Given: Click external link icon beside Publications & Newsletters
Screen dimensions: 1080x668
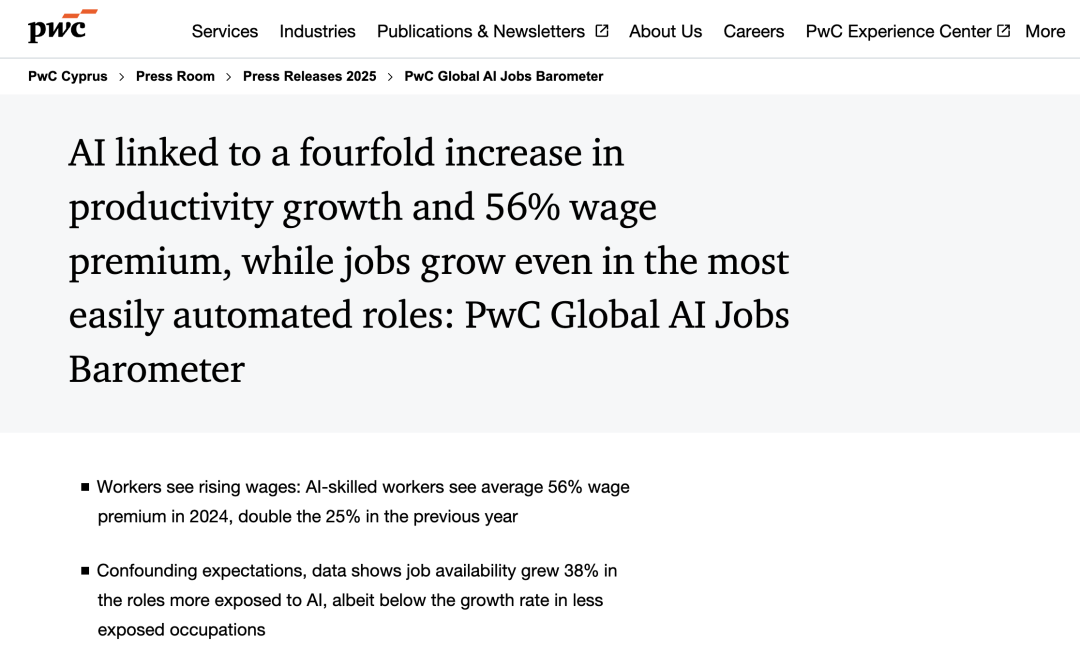Looking at the screenshot, I should coord(602,31).
